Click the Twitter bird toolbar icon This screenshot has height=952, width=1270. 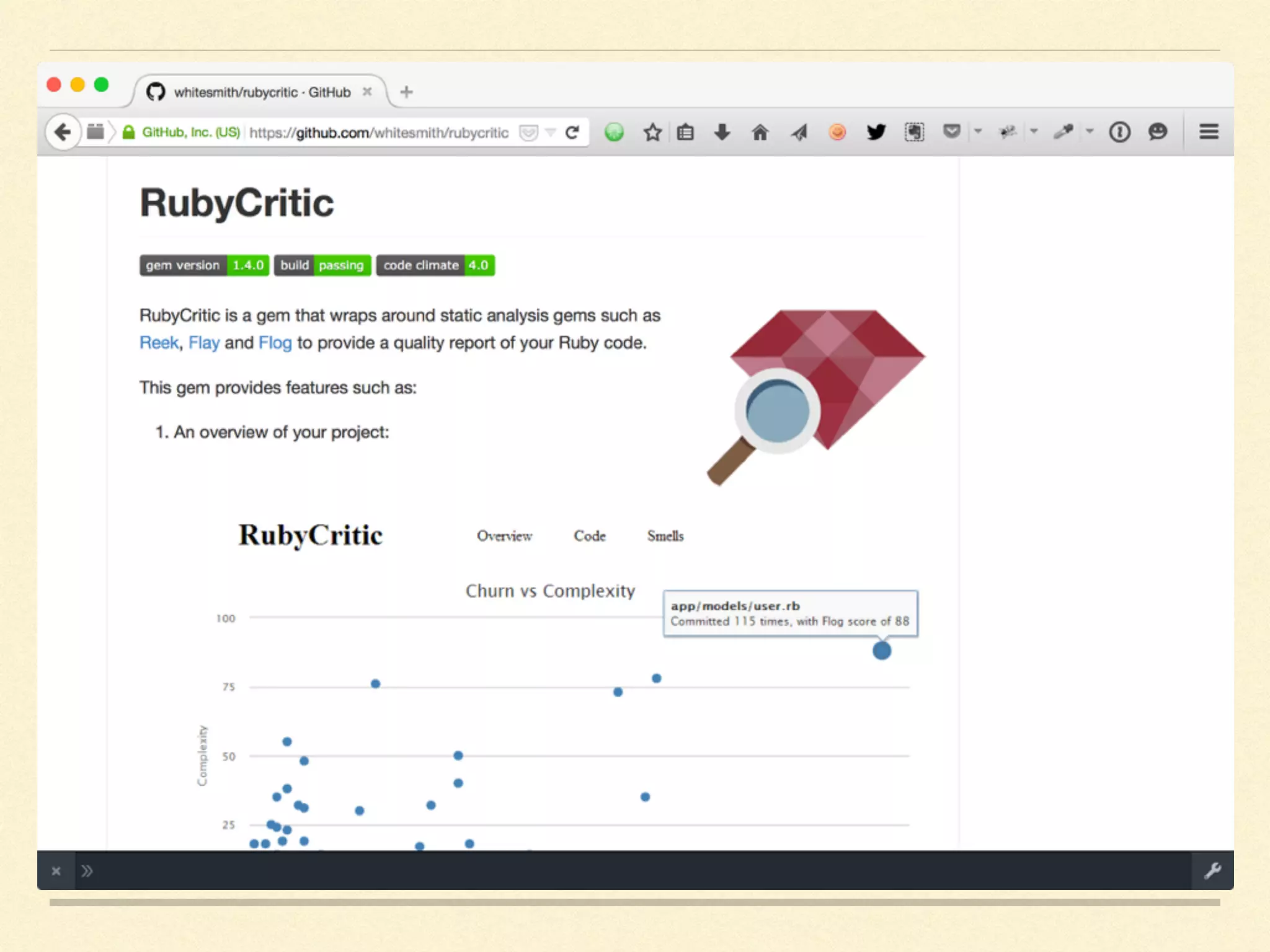coord(876,132)
